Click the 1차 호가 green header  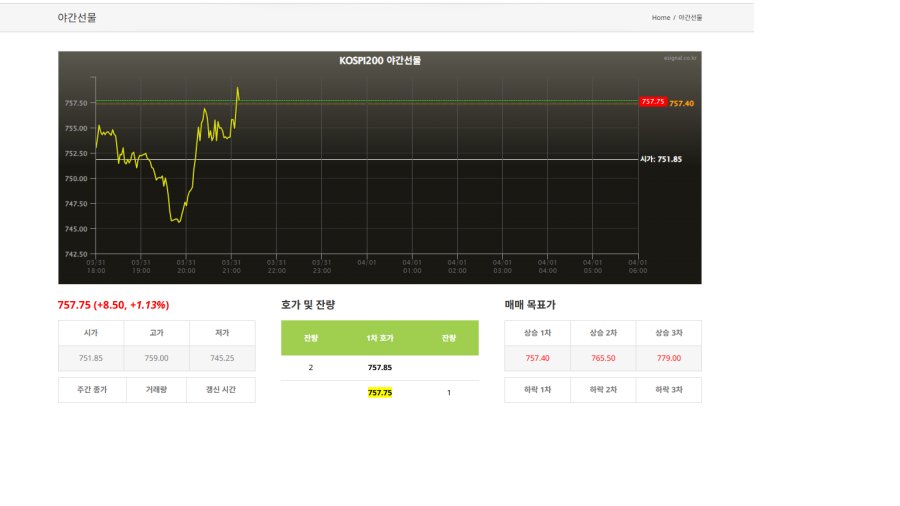pyautogui.click(x=380, y=338)
